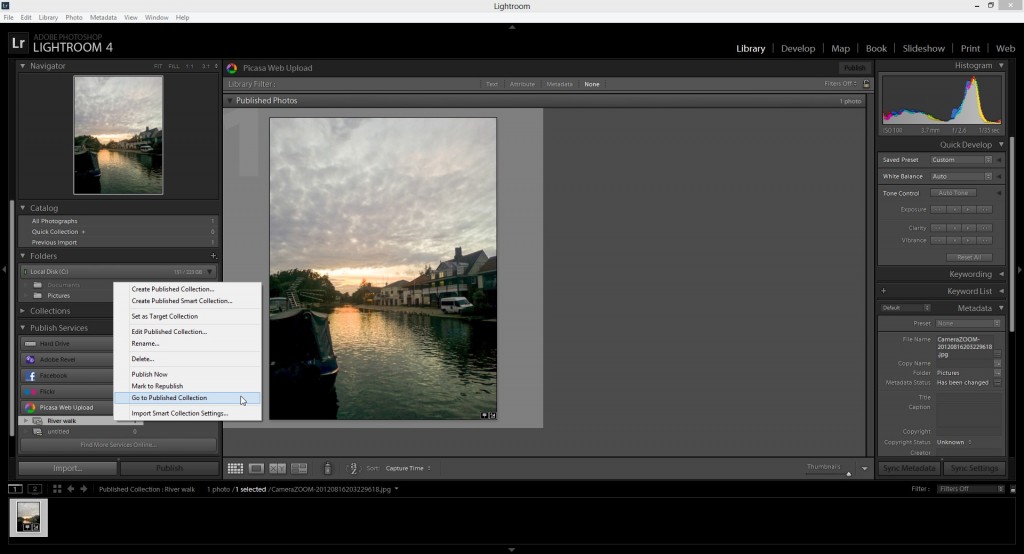The image size is (1024, 554).
Task: Switch to Grid view icon in toolbar
Action: (235, 468)
